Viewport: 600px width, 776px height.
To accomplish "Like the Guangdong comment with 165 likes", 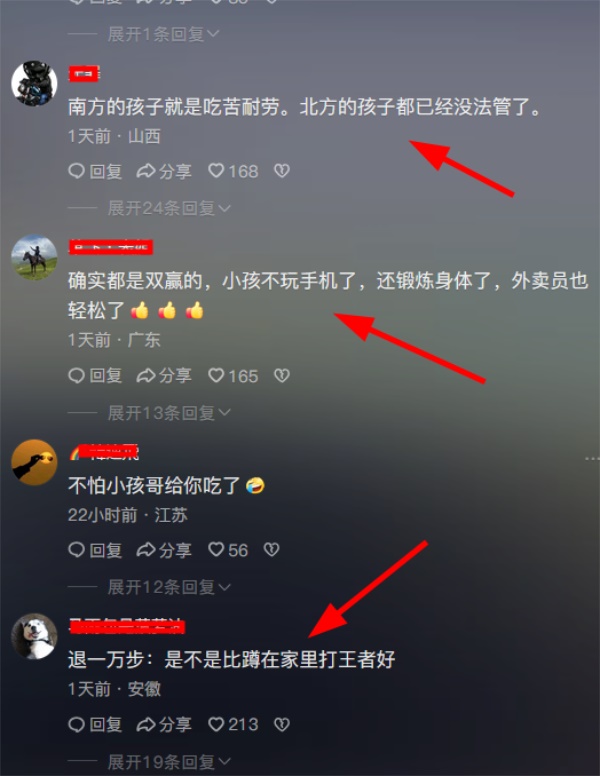I will point(233,376).
